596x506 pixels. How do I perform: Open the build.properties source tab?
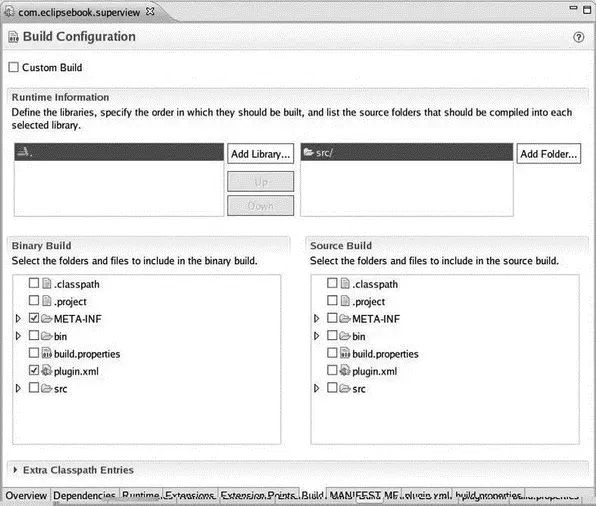point(488,495)
